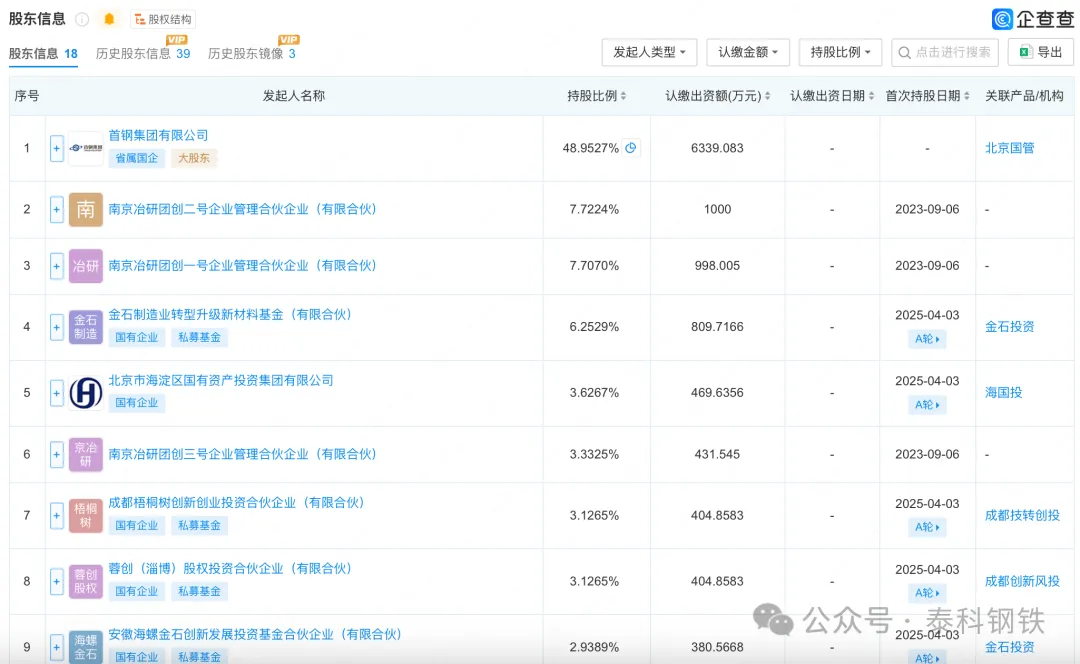Open the 北京国管 related institution link
The width and height of the screenshot is (1080, 664).
coord(1009,148)
